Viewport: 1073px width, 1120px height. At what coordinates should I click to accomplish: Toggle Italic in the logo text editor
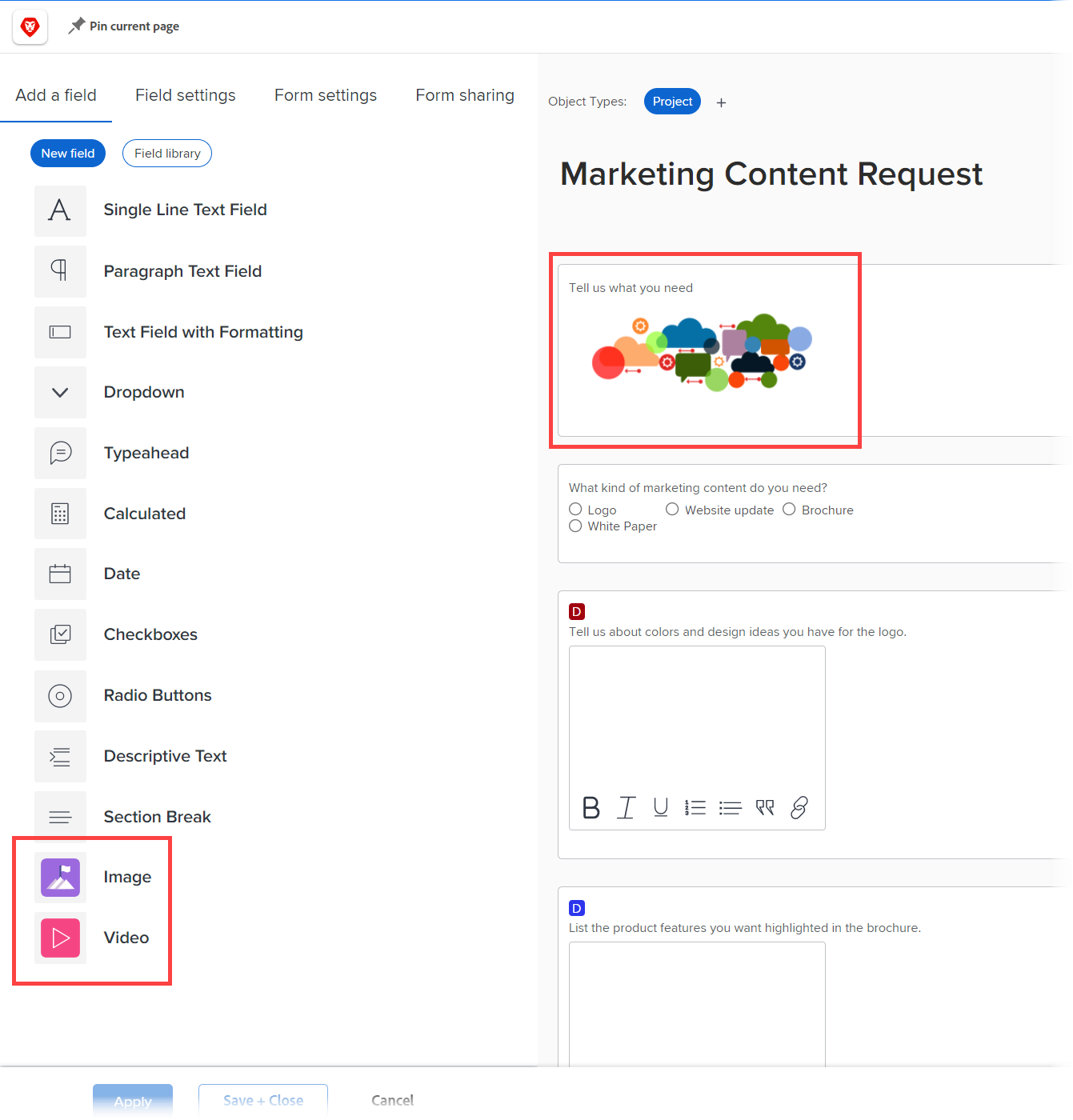pos(627,808)
